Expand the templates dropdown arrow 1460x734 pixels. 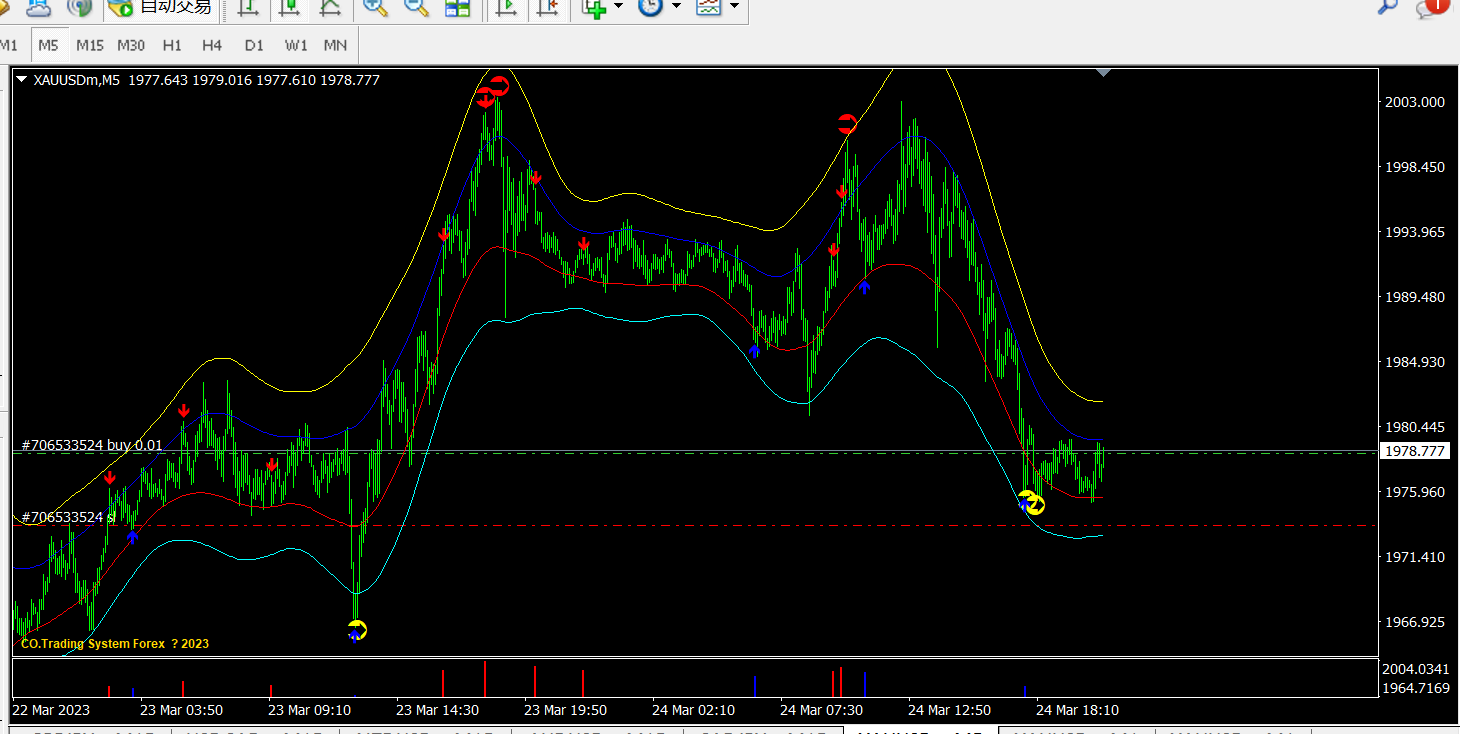pos(735,7)
